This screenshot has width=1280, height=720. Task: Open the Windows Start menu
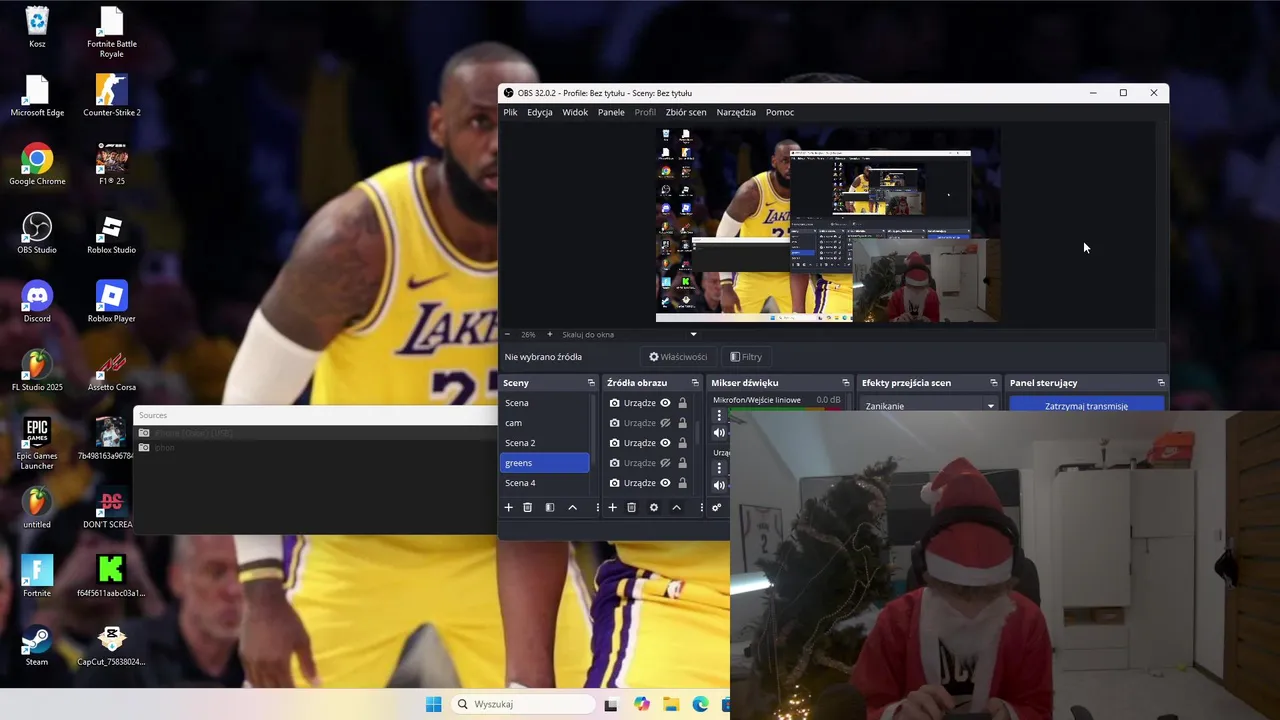coord(433,704)
